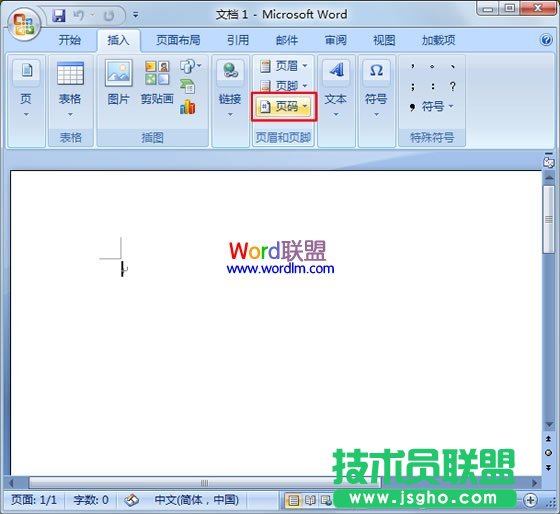560x514 pixels.
Task: Open the round Office button menu
Action: (24, 24)
